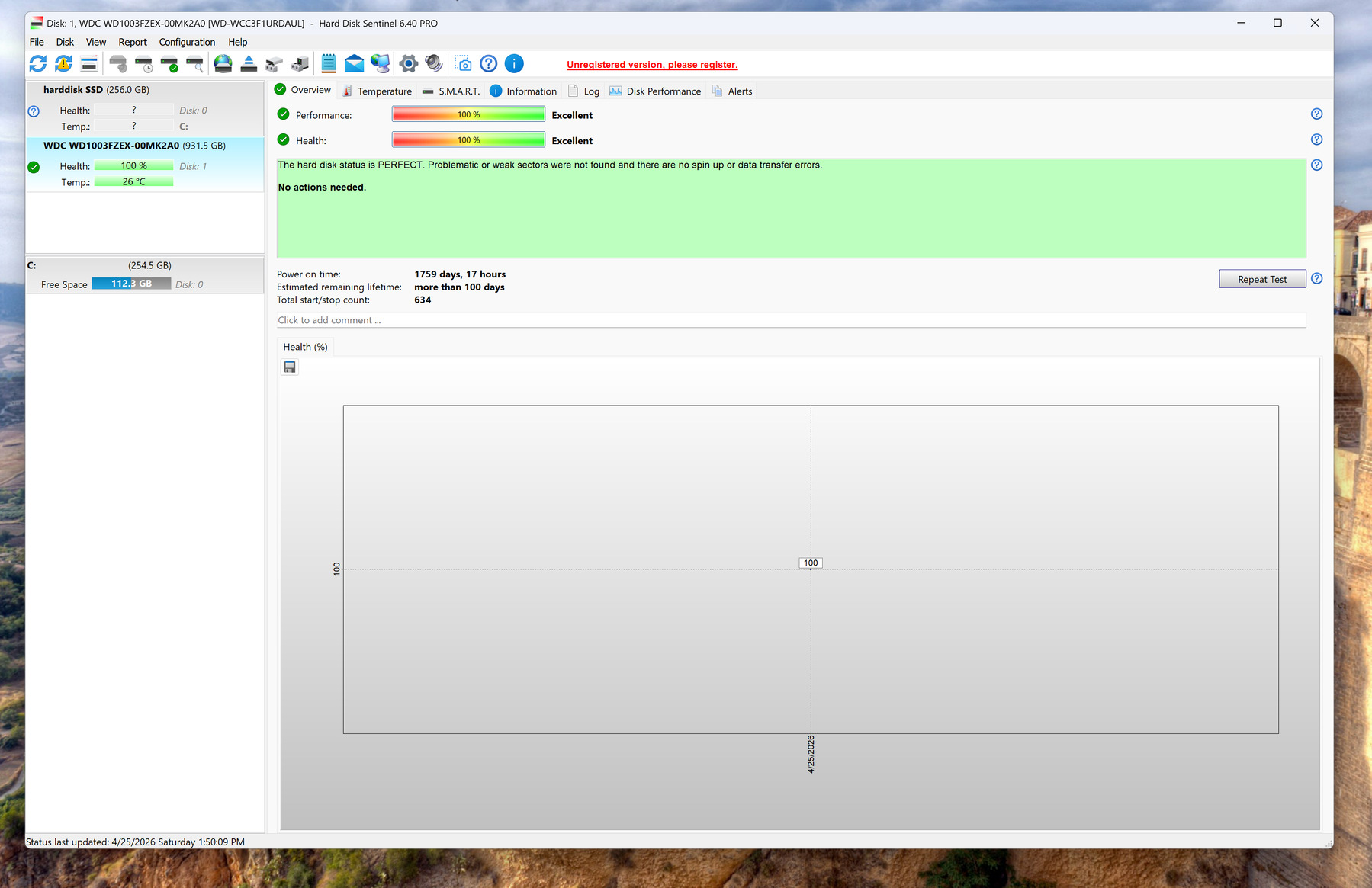Click the floppy save icon above the chart
Screen dimensions: 1372x888
290,367
